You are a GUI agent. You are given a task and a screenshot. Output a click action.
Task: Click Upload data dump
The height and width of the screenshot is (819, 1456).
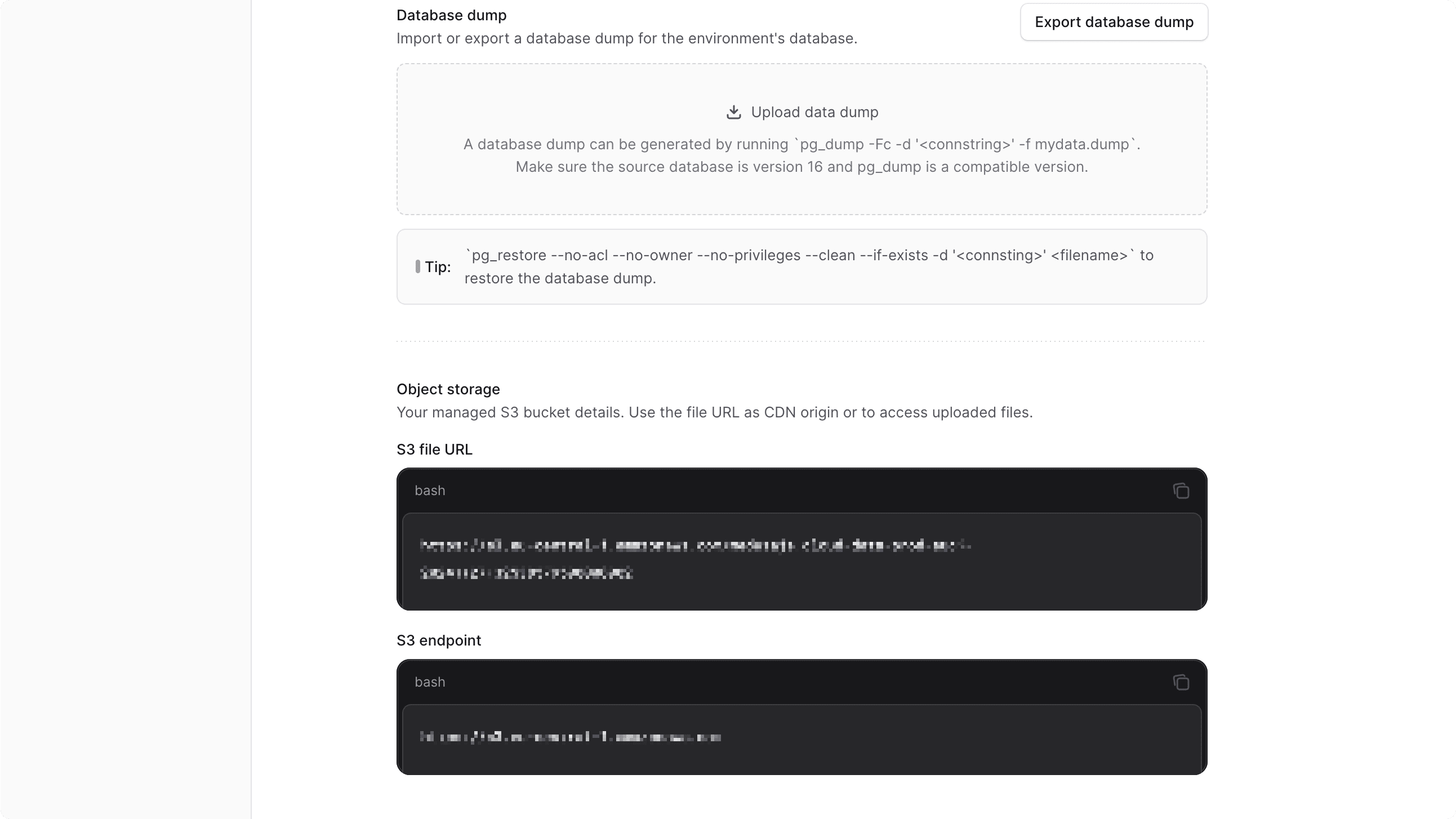coord(814,112)
